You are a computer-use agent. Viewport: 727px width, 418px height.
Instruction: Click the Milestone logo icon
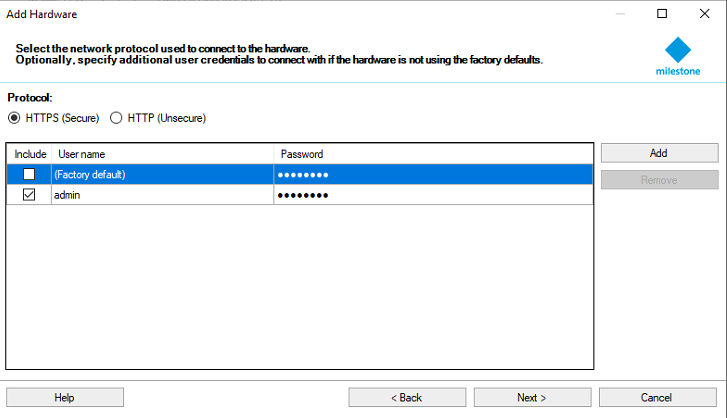(x=678, y=50)
